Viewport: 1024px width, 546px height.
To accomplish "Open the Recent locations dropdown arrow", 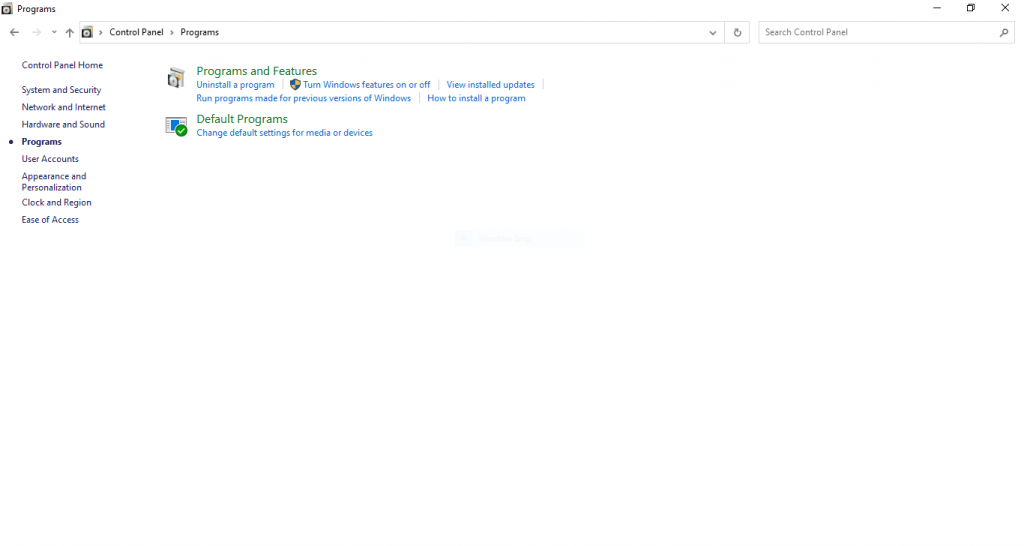I will pyautogui.click(x=54, y=32).
